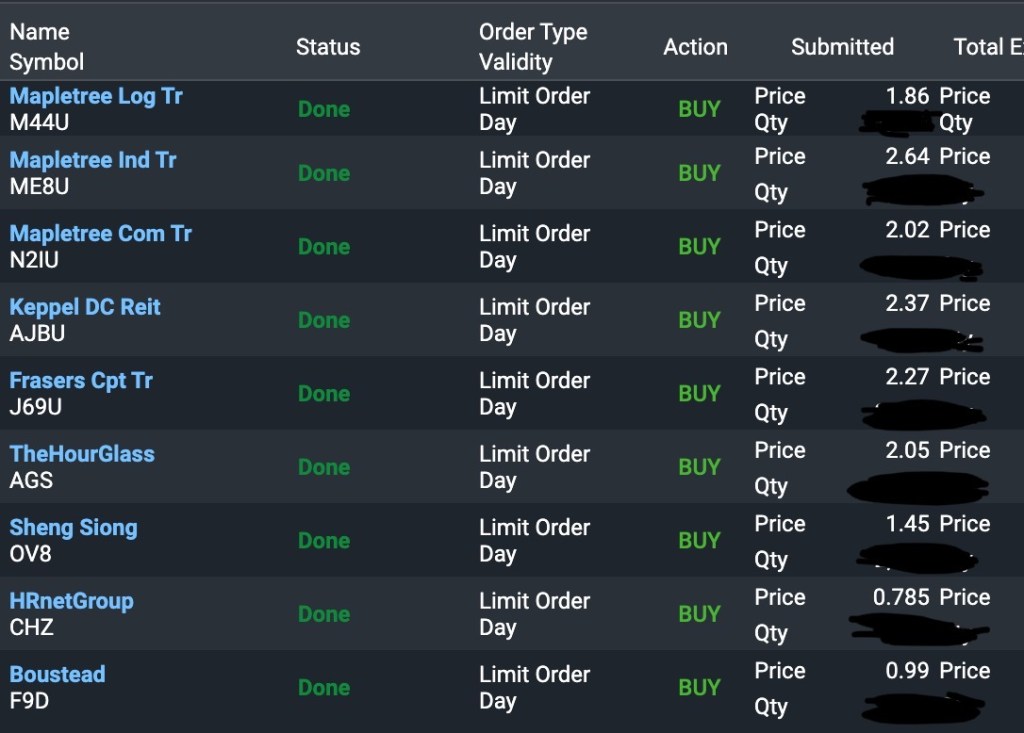Open the Mapletree Ind Tr stock link
The width and height of the screenshot is (1024, 733).
click(93, 160)
